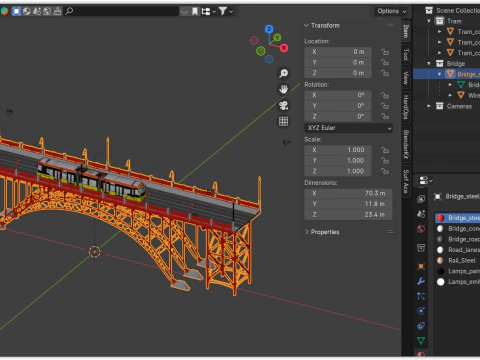Edit the Dimensions Z 23.4 m field
480x360 pixels.
coord(348,215)
